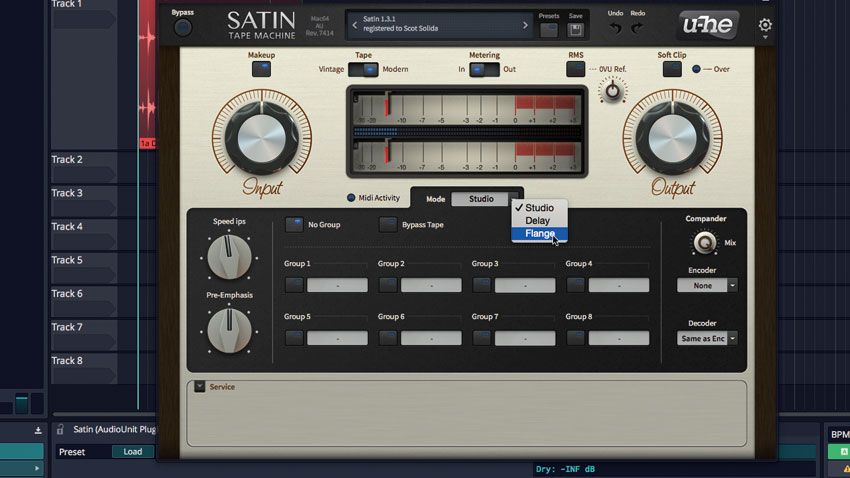Toggle the RMS switch
Screen dimensions: 850x478
[x=575, y=69]
